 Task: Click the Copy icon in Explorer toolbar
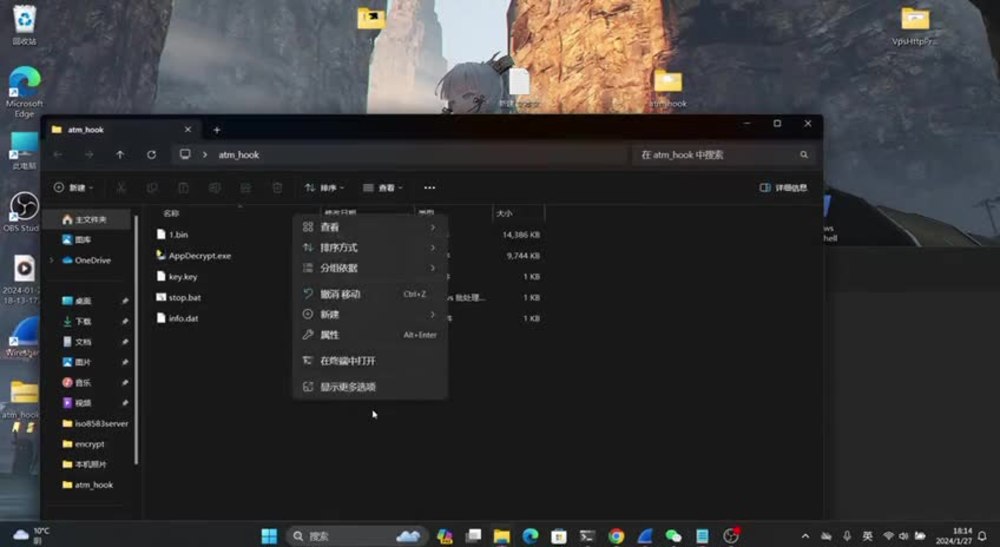coord(152,187)
